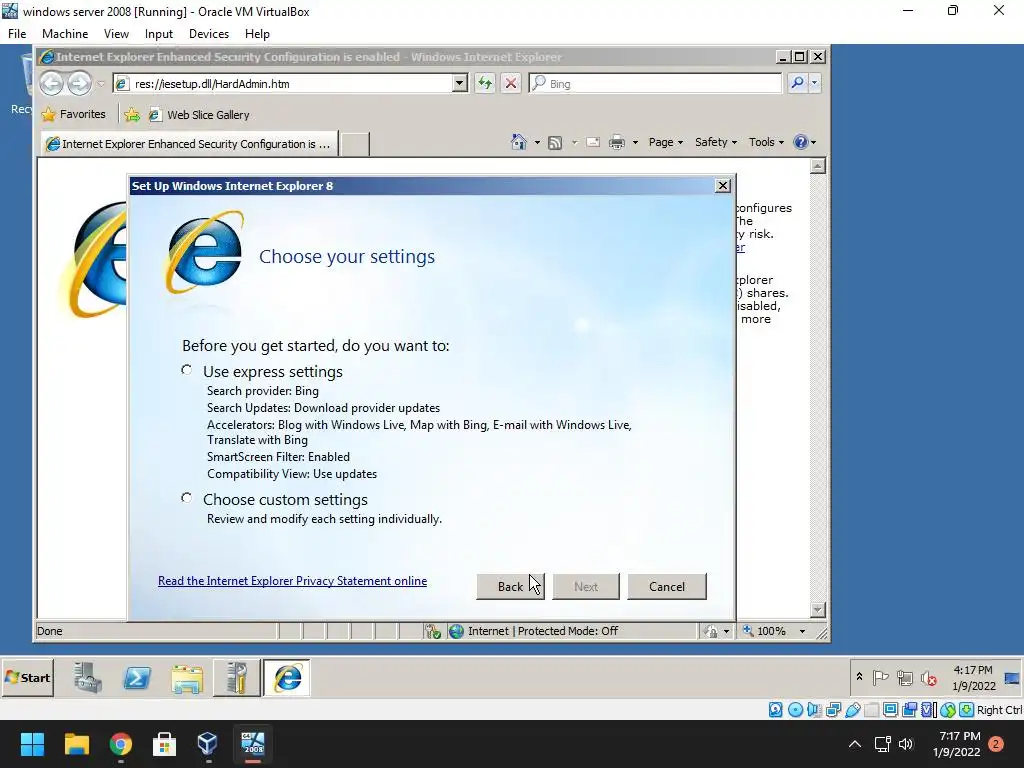The height and width of the screenshot is (768, 1024).
Task: Click the Print icon in command bar
Action: pos(616,142)
